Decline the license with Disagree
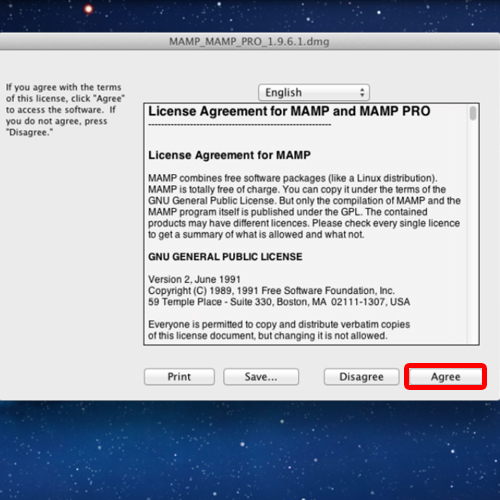 click(361, 377)
